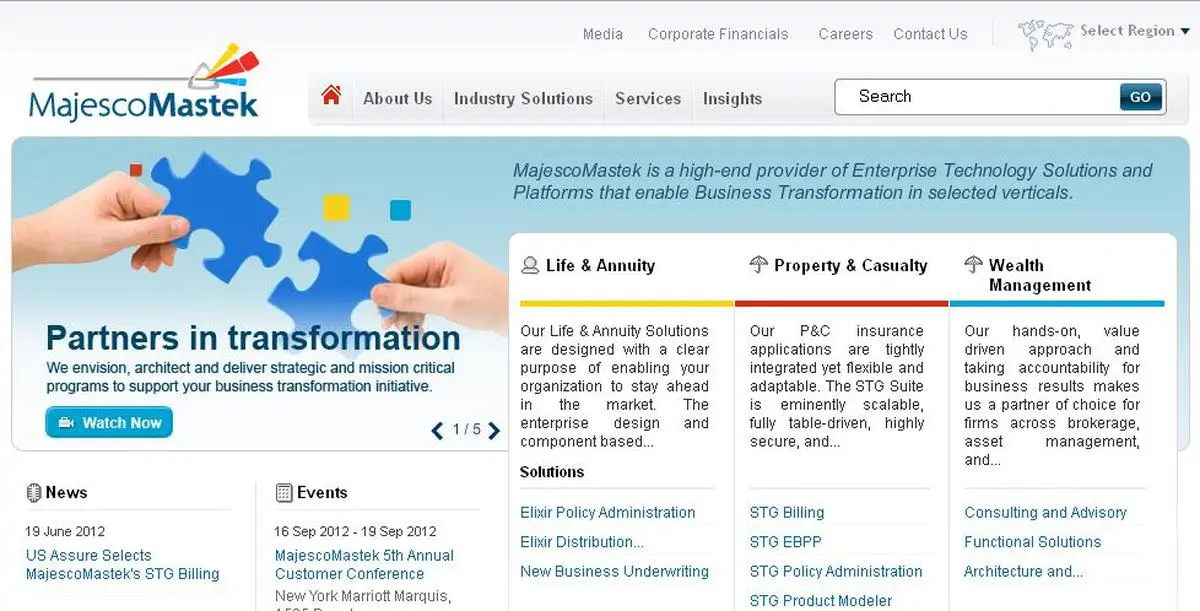Screen dimensions: 1200x611
Task: Click the 'high-end provider' tagline text
Action: coord(832,181)
